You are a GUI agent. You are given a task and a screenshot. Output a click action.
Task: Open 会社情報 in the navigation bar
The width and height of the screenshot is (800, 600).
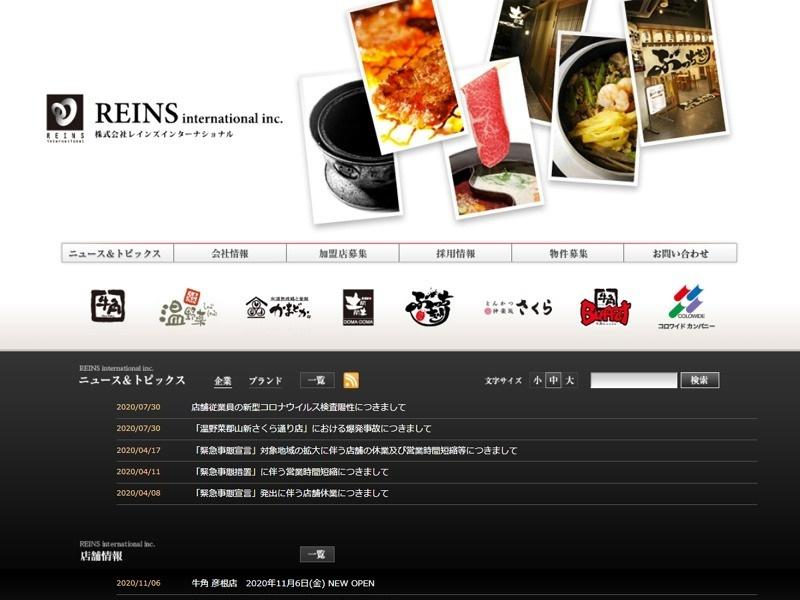230,254
